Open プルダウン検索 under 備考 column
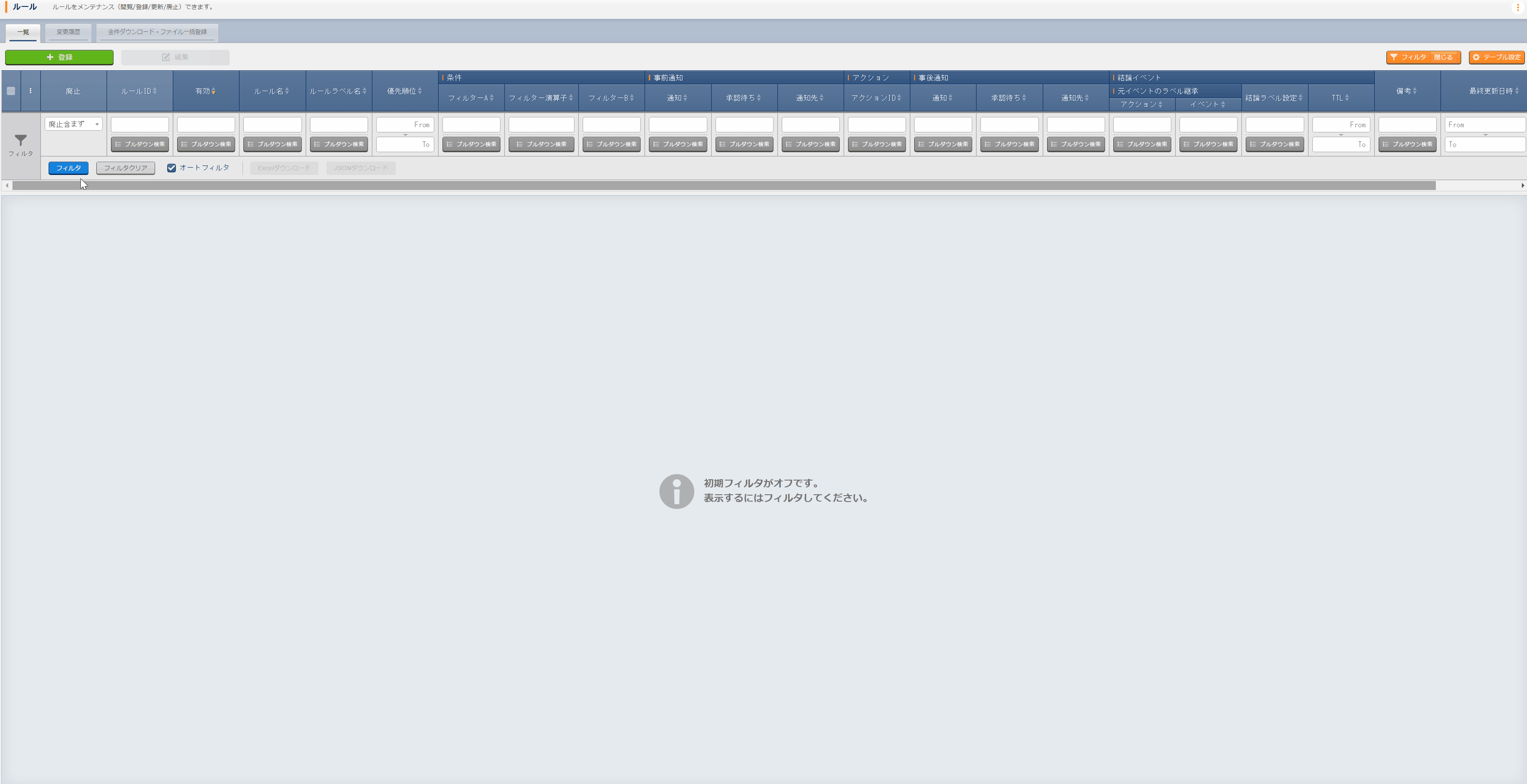This screenshot has height=784, width=1527. click(1407, 144)
